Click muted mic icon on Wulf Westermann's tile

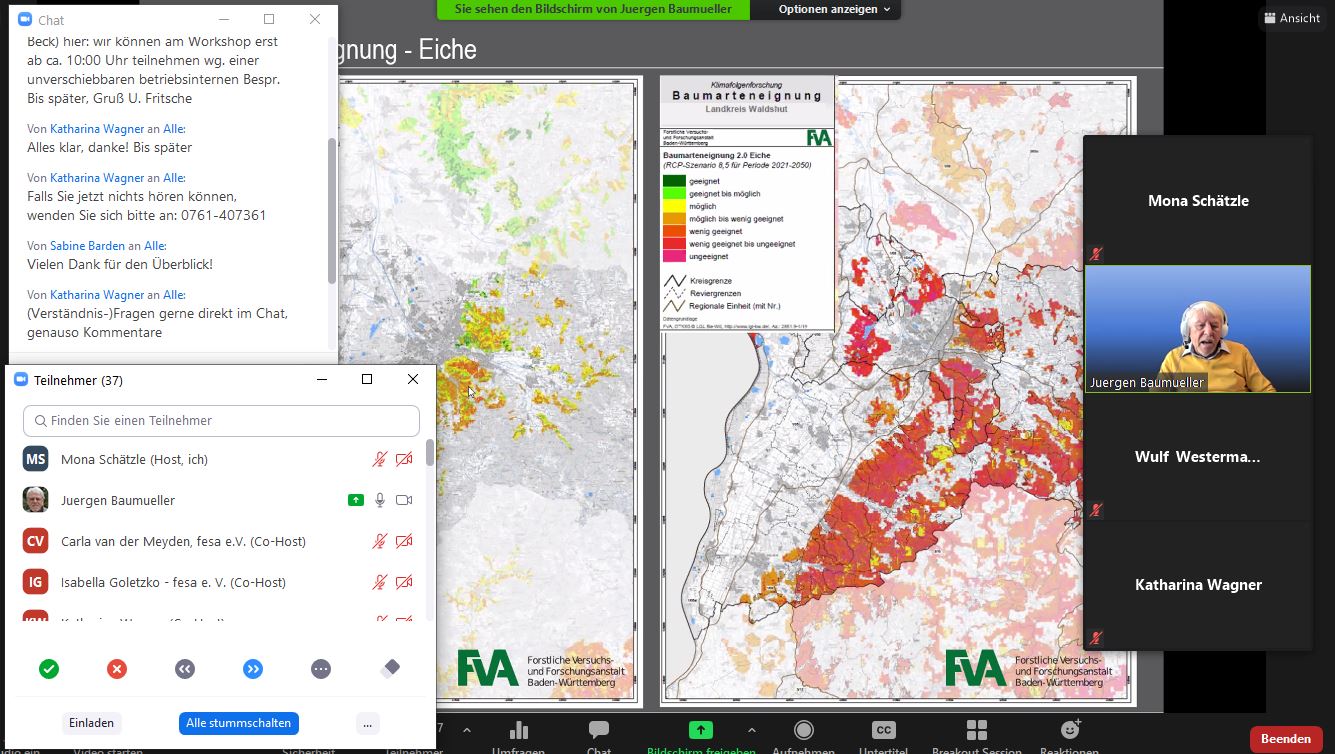click(1096, 510)
